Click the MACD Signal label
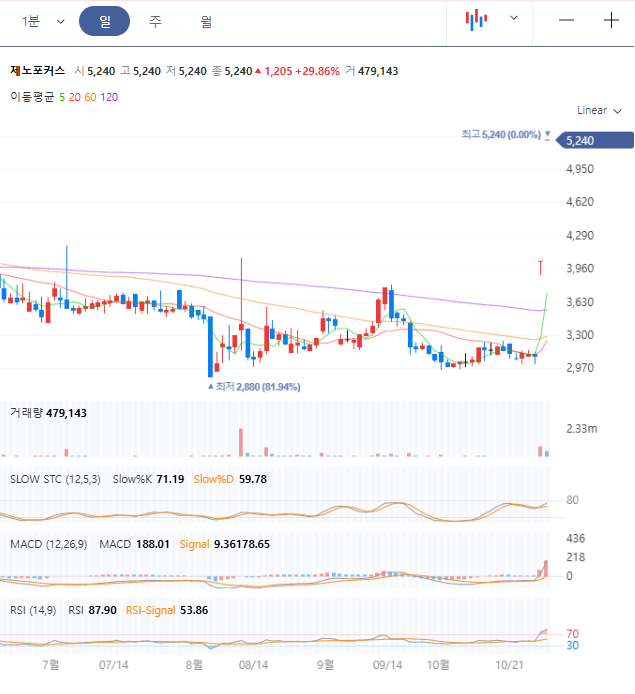 pos(194,544)
